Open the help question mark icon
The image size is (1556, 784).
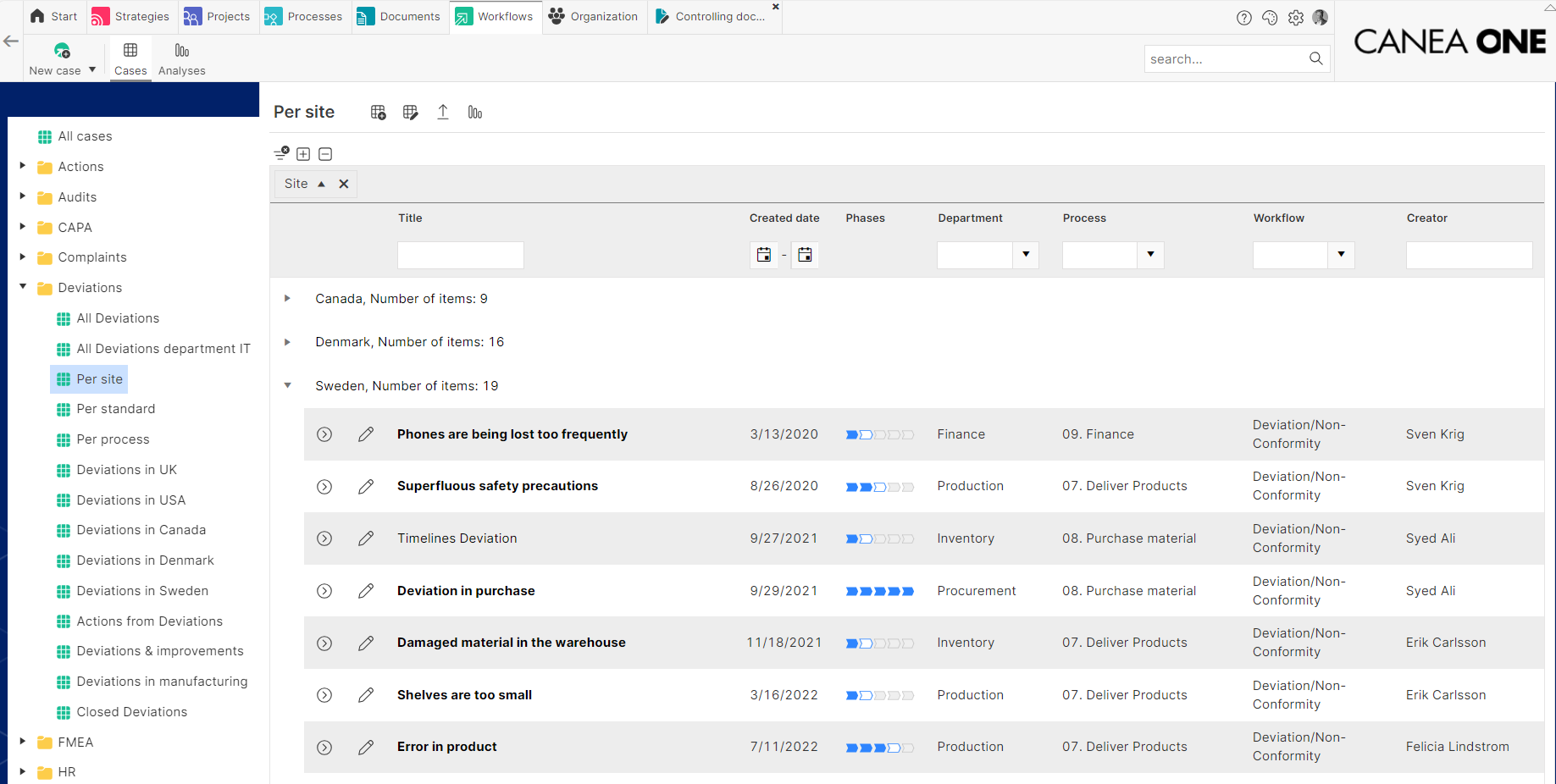coord(1243,18)
